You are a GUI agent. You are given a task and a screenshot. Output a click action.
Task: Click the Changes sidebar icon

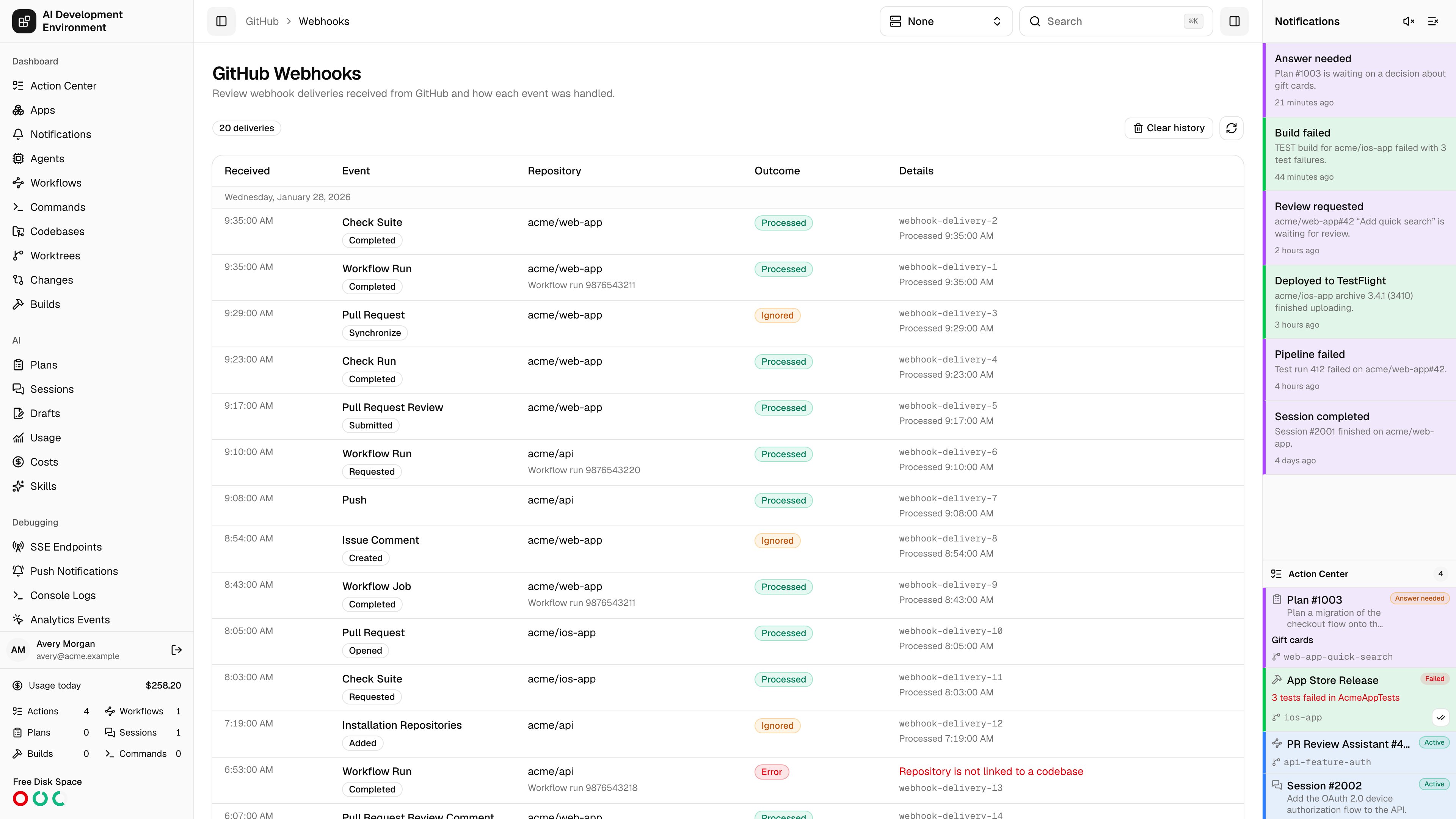18,280
